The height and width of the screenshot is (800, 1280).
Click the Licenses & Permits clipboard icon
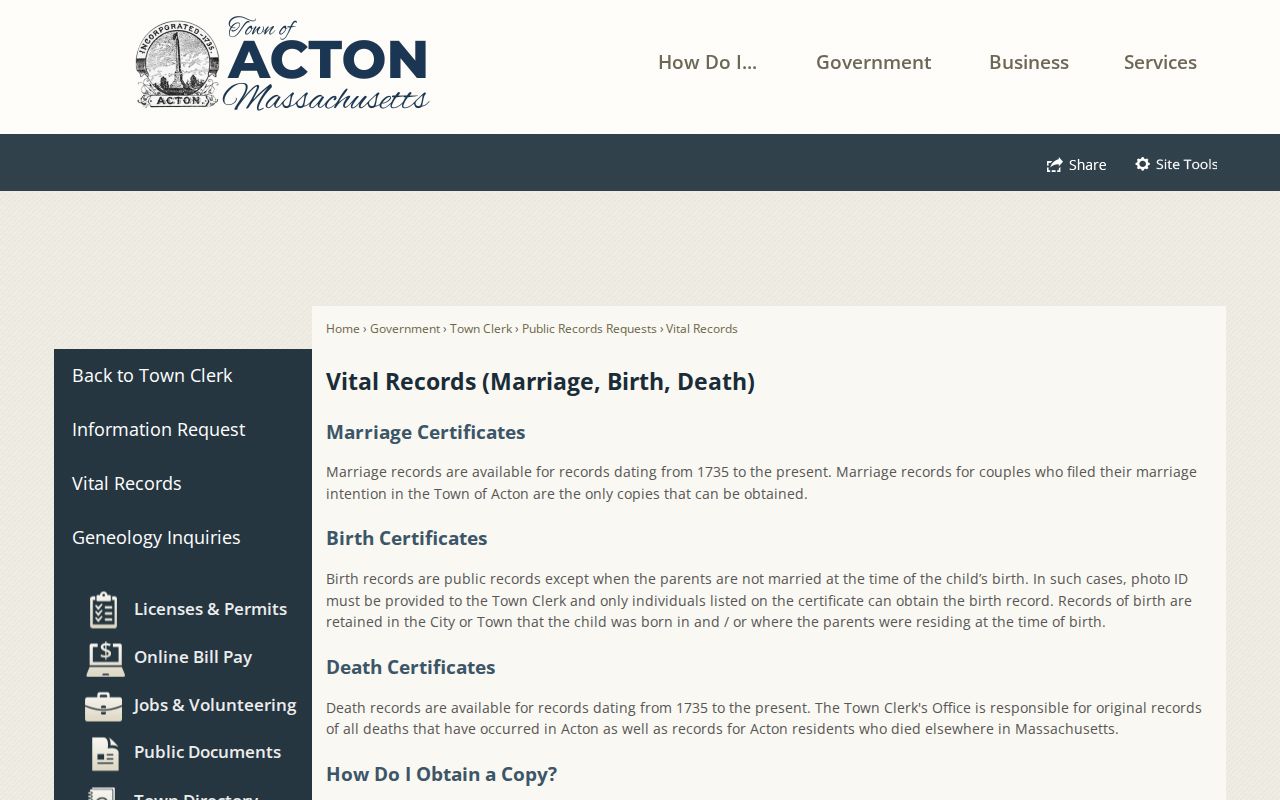click(104, 609)
